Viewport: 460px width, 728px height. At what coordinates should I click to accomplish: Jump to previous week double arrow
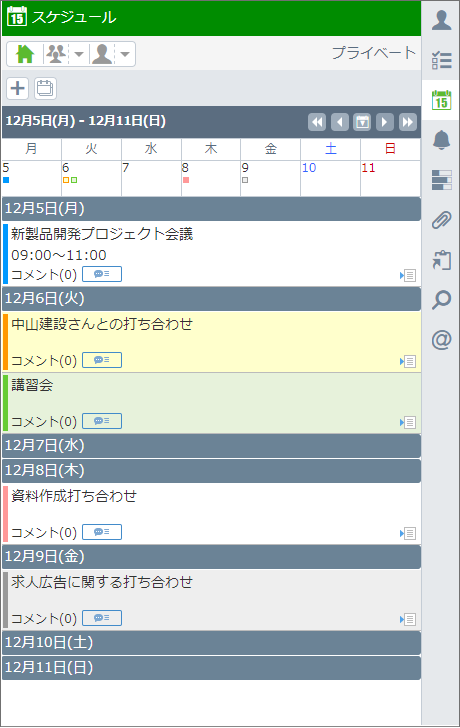coord(317,122)
